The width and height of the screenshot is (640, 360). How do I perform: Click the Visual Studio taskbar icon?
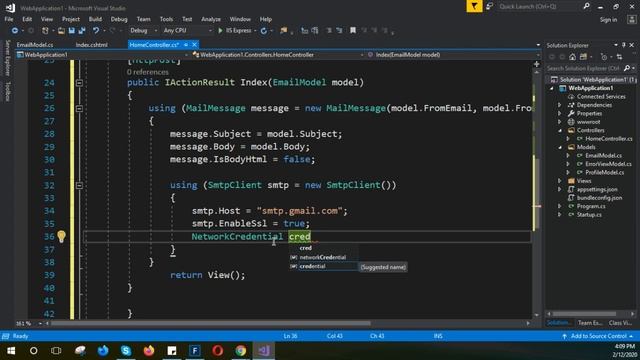[264, 351]
